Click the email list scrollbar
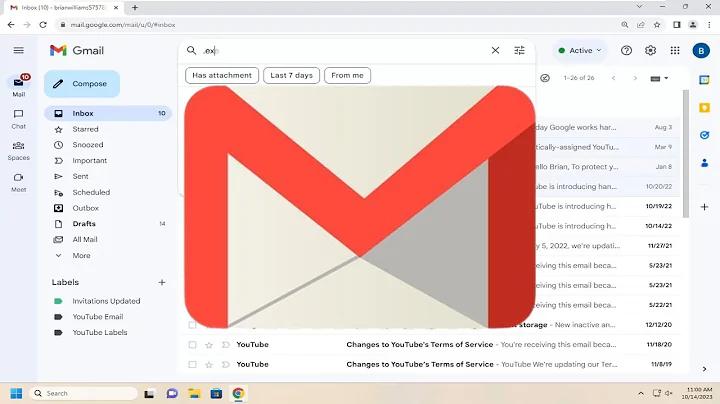This screenshot has height=404, width=720. pyautogui.click(x=686, y=154)
